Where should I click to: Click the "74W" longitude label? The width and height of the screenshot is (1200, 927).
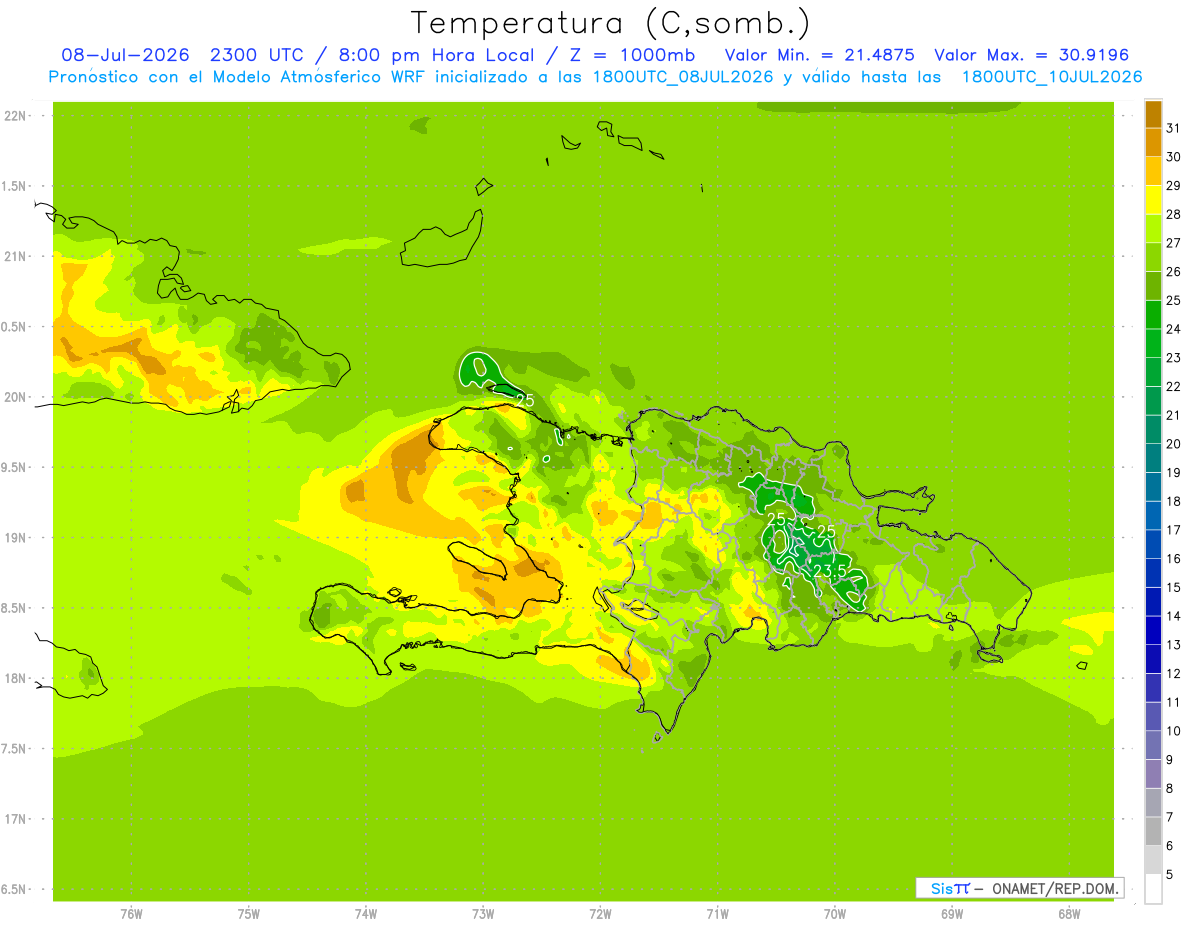coord(366,913)
